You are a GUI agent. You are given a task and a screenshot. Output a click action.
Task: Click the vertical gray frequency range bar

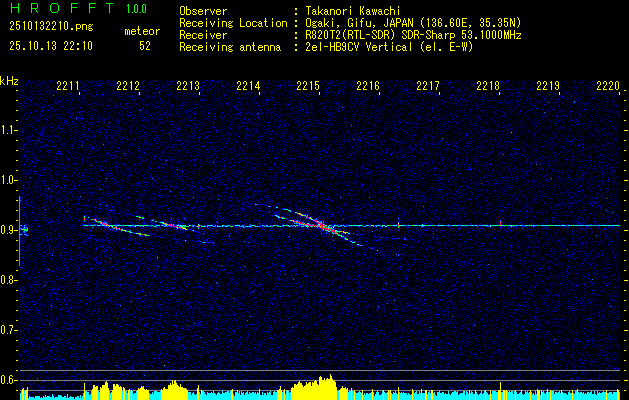click(x=19, y=231)
